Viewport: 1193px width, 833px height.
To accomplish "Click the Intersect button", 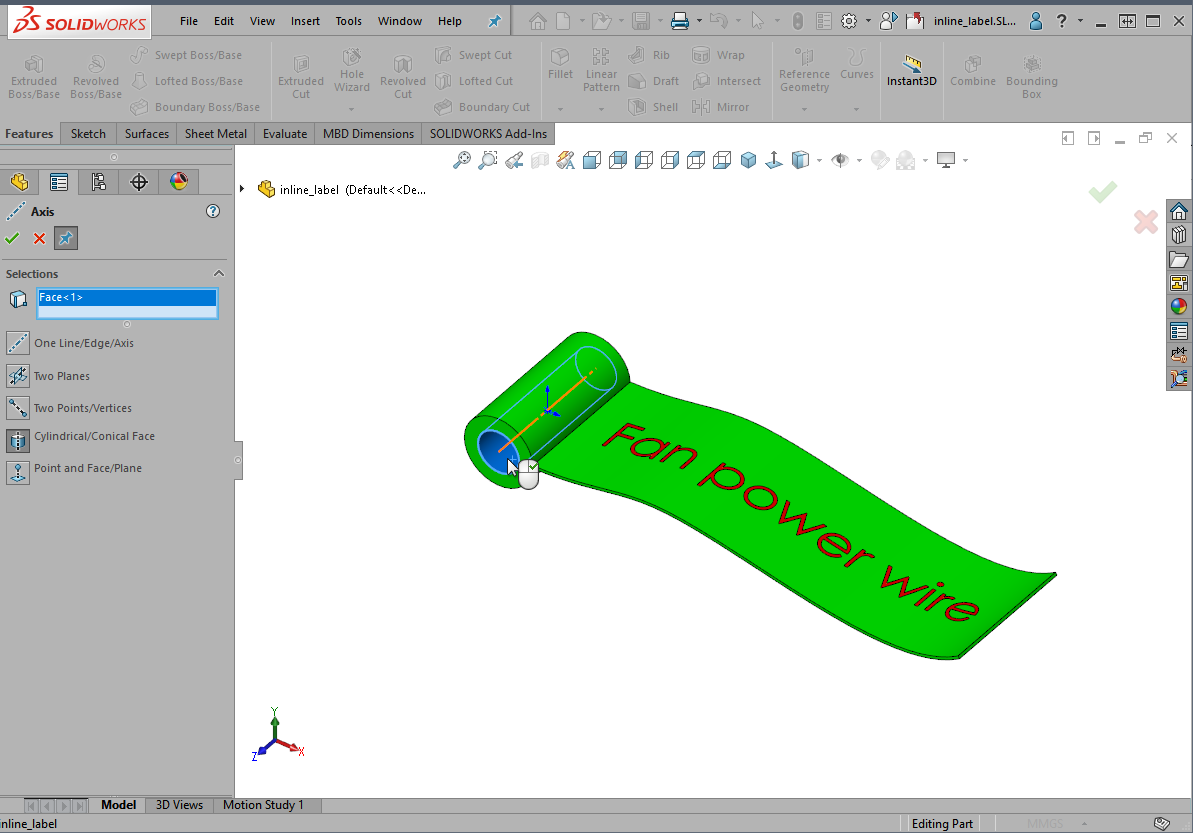I will click(x=726, y=81).
